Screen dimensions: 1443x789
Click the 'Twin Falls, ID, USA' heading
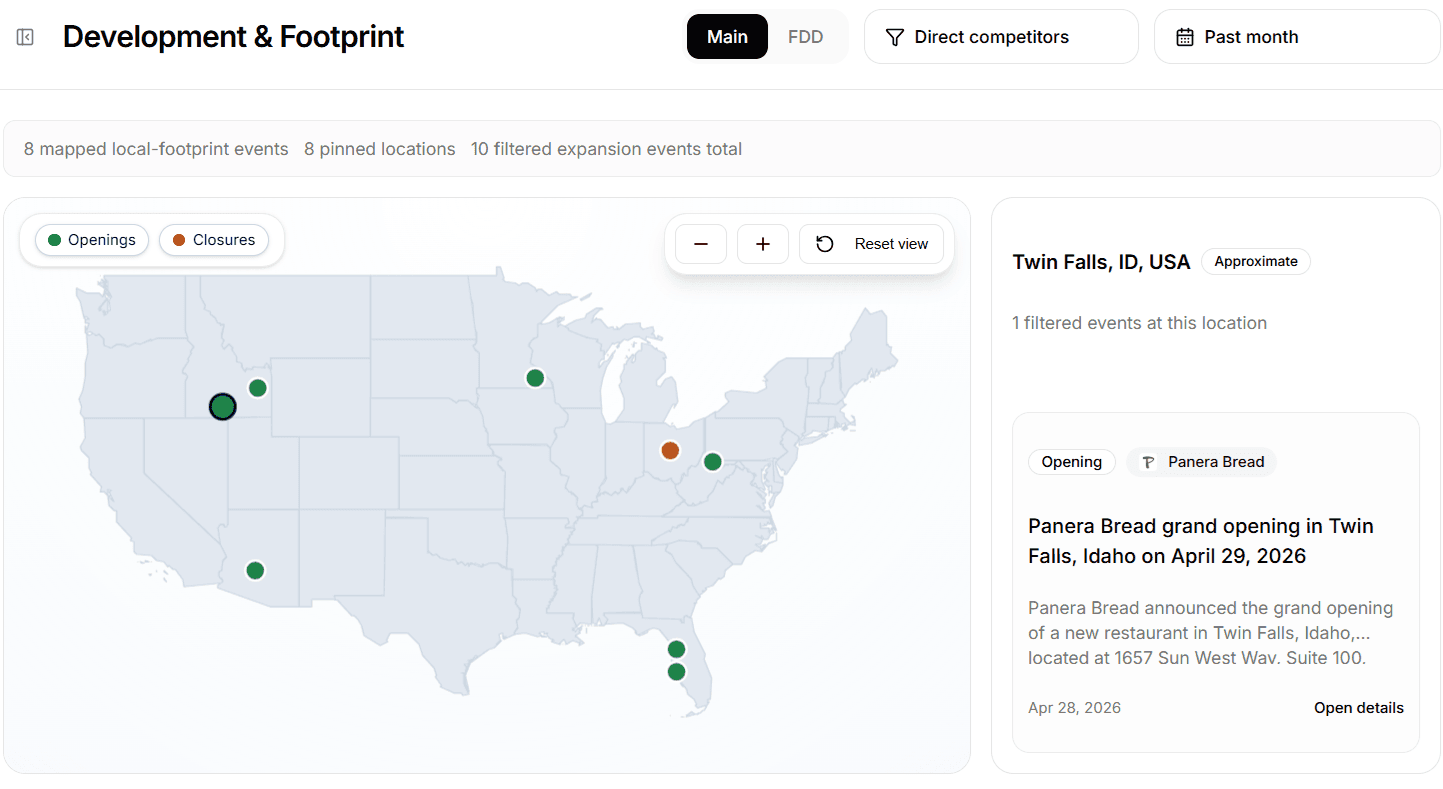tap(1101, 262)
